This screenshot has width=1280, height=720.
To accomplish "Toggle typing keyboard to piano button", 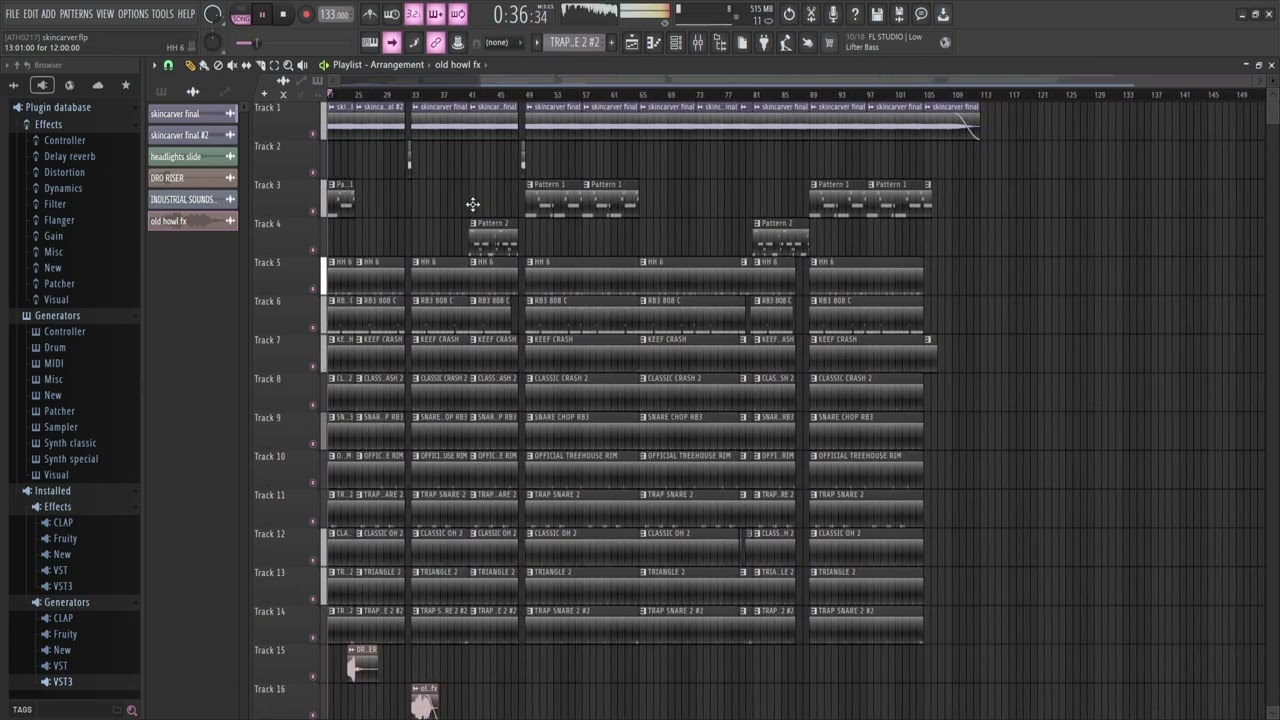I will 369,43.
